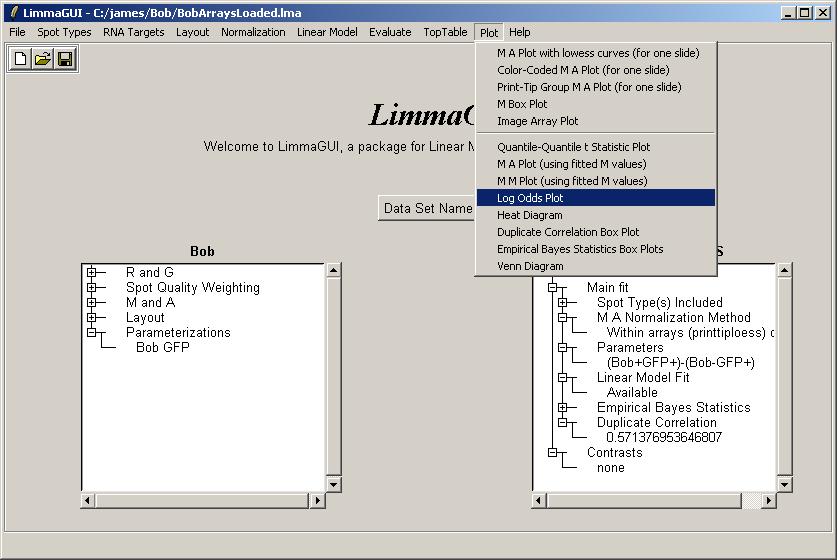Select Bob GFP parameterization item

pyautogui.click(x=162, y=347)
